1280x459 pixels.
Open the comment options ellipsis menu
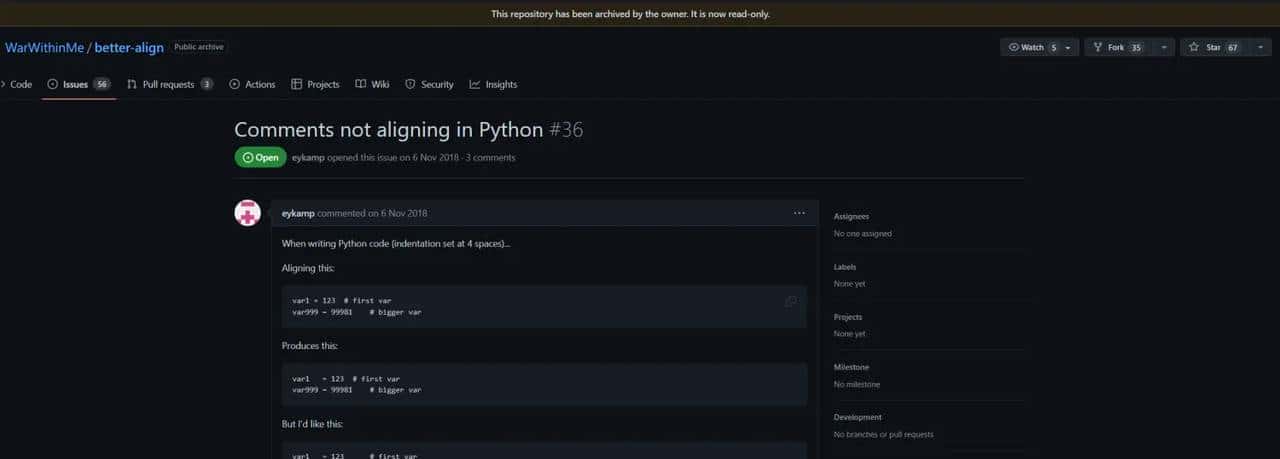pyautogui.click(x=799, y=213)
